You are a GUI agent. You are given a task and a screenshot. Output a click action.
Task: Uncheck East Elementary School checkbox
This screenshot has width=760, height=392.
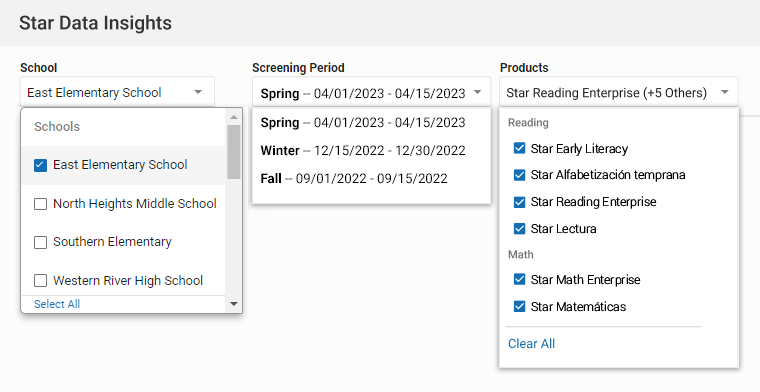click(40, 165)
